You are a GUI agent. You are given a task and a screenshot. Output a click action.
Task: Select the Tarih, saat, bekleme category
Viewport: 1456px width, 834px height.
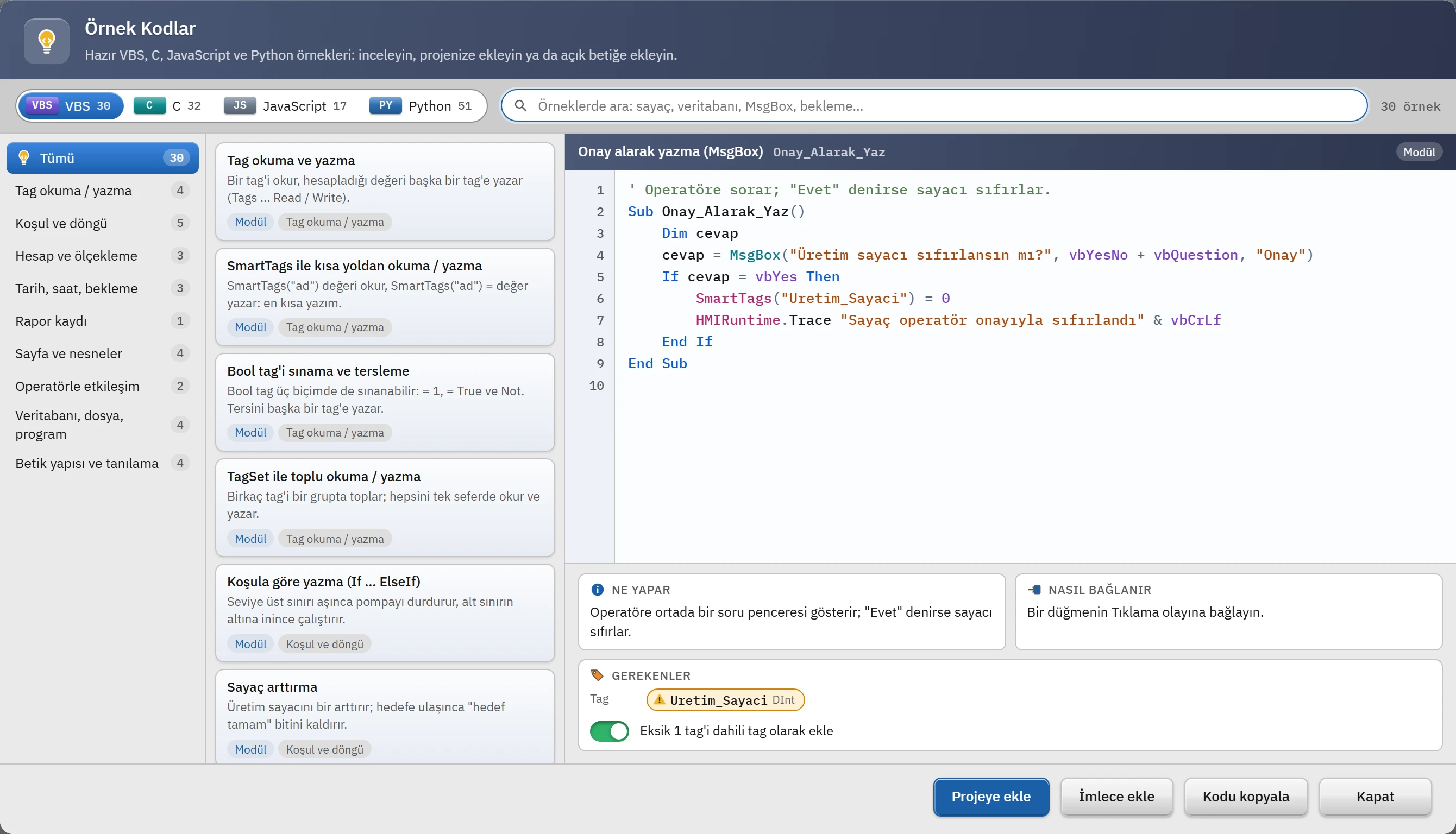click(103, 288)
